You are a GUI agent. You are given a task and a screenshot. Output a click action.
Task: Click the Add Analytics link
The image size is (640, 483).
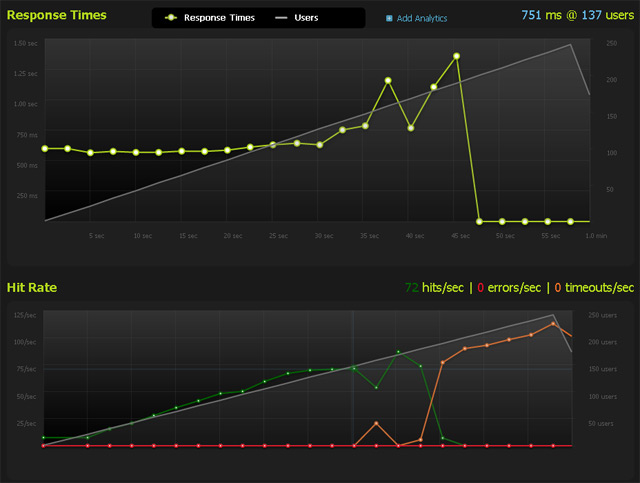(421, 19)
